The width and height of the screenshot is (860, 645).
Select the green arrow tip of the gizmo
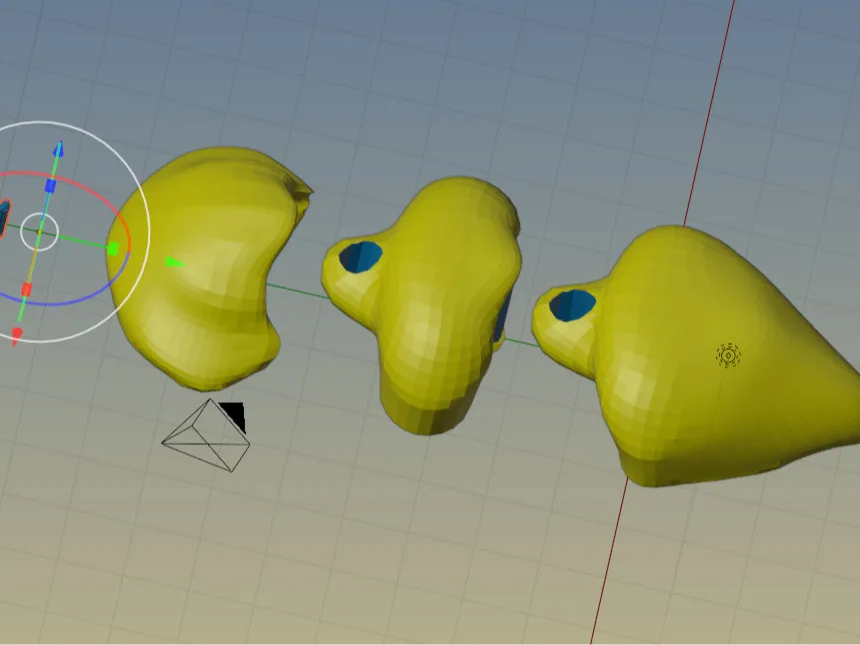tap(174, 262)
